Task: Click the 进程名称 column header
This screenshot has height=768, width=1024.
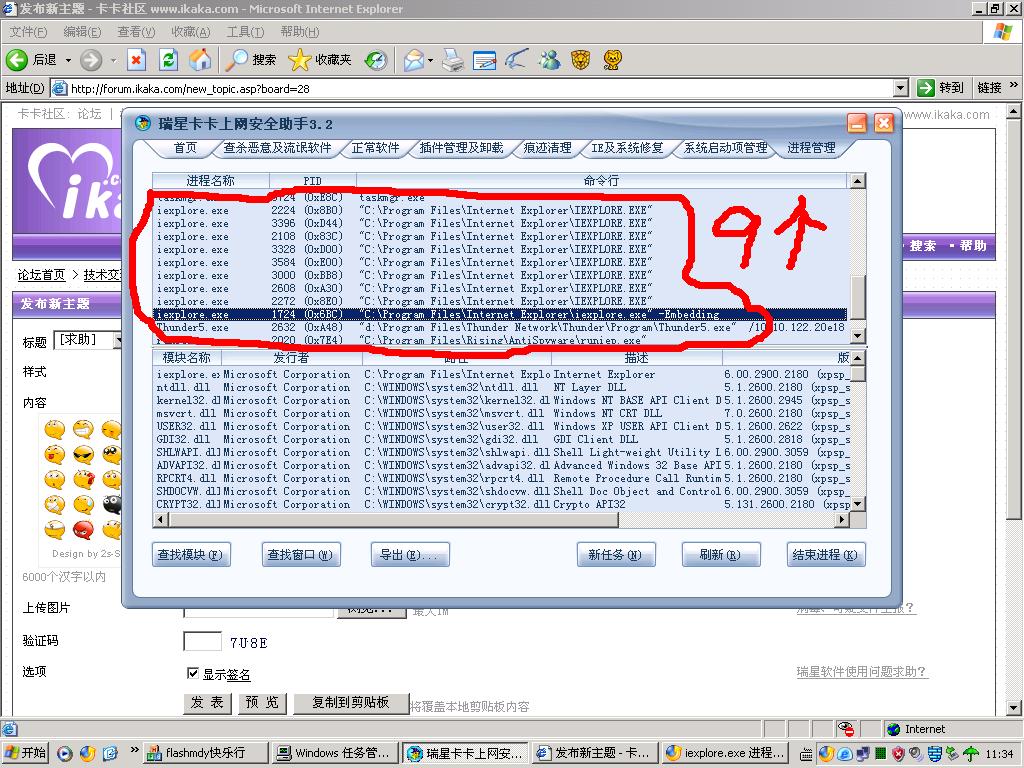Action: pyautogui.click(x=211, y=180)
